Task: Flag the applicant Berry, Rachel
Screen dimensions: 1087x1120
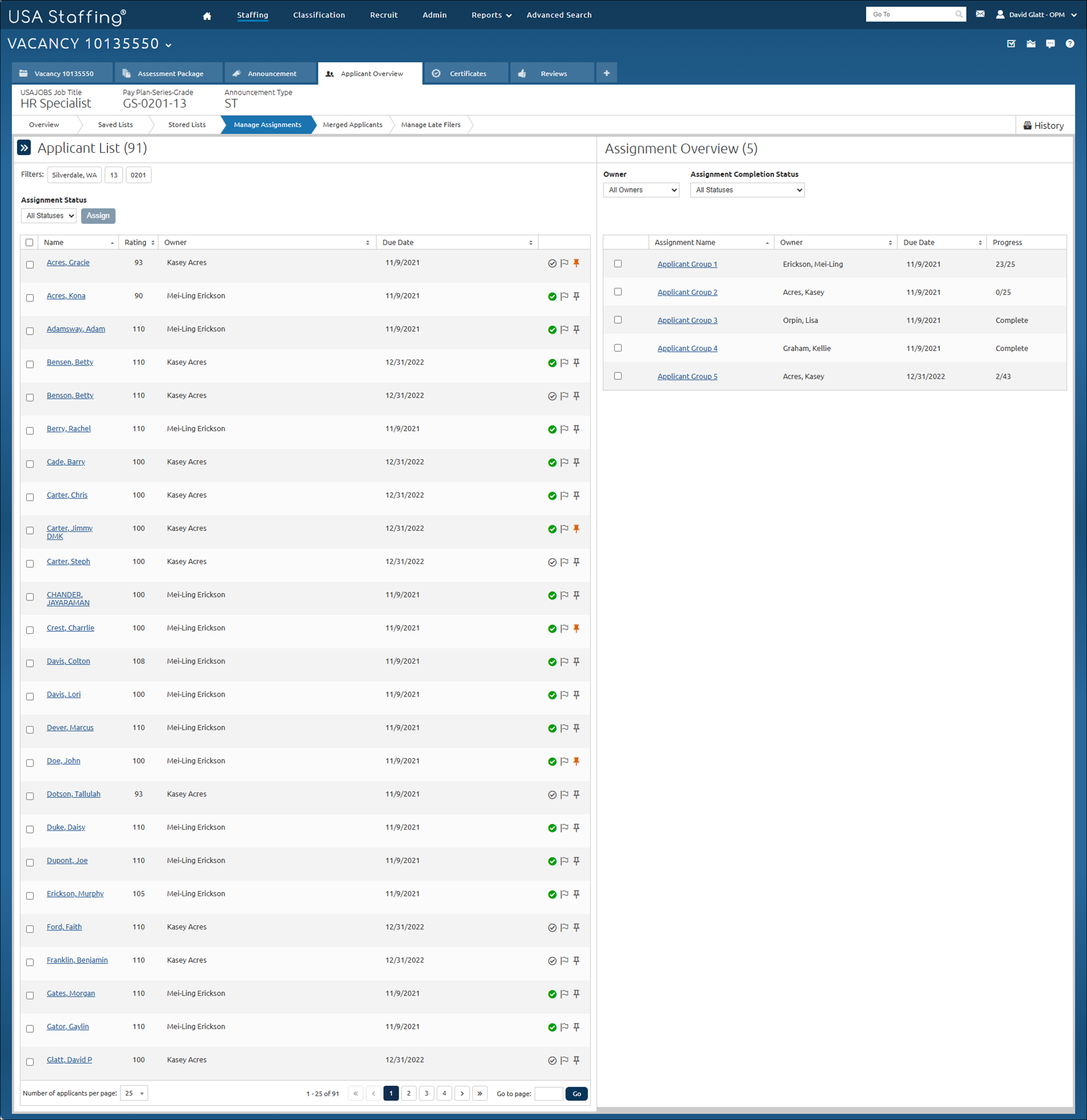Action: click(x=564, y=429)
